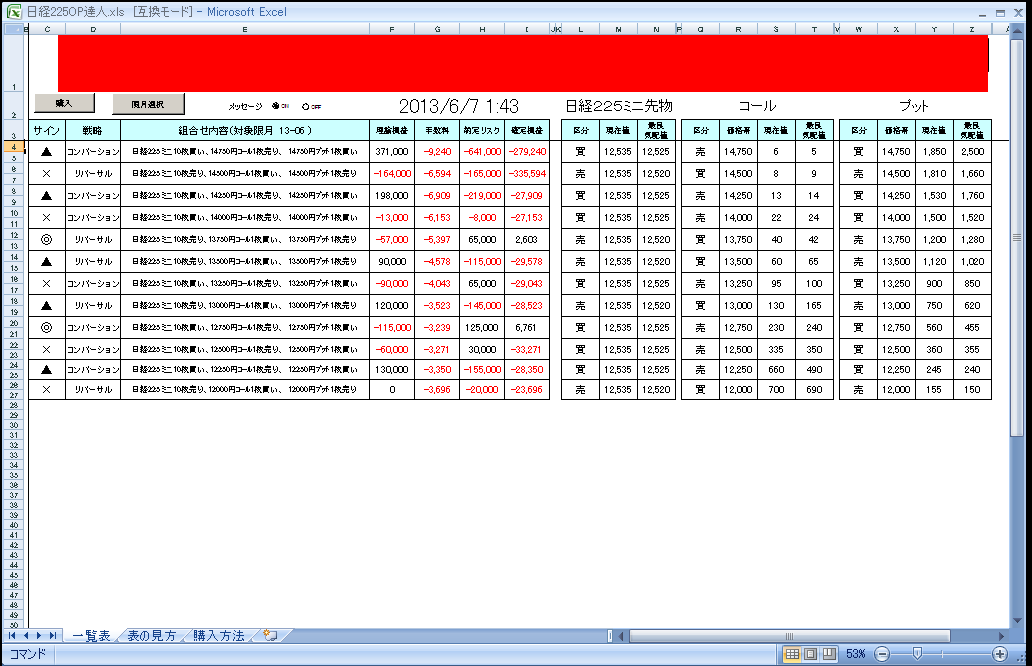
Task: Select column F header
Action: [x=392, y=29]
